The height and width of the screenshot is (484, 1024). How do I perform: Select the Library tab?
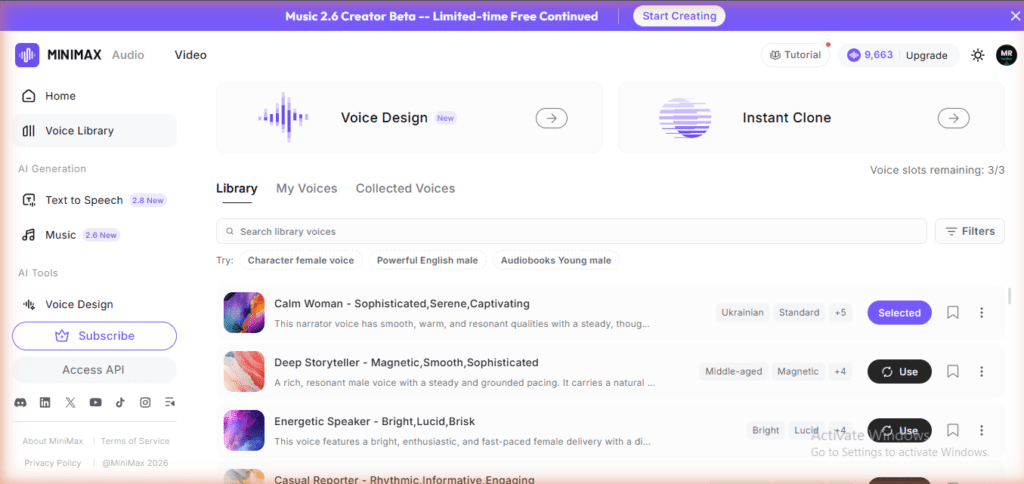(236, 189)
